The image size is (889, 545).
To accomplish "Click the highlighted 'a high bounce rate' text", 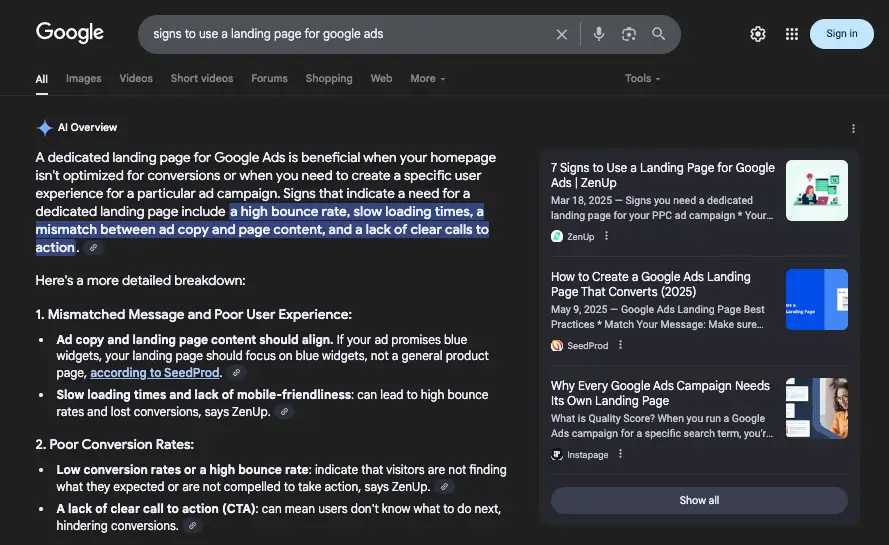I will (x=287, y=212).
